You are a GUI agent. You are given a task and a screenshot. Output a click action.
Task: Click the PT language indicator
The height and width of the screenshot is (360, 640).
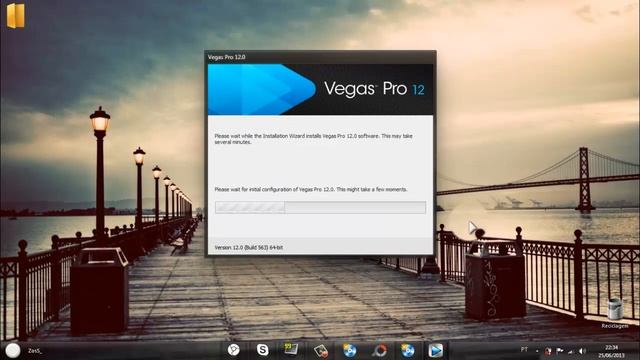(x=524, y=350)
